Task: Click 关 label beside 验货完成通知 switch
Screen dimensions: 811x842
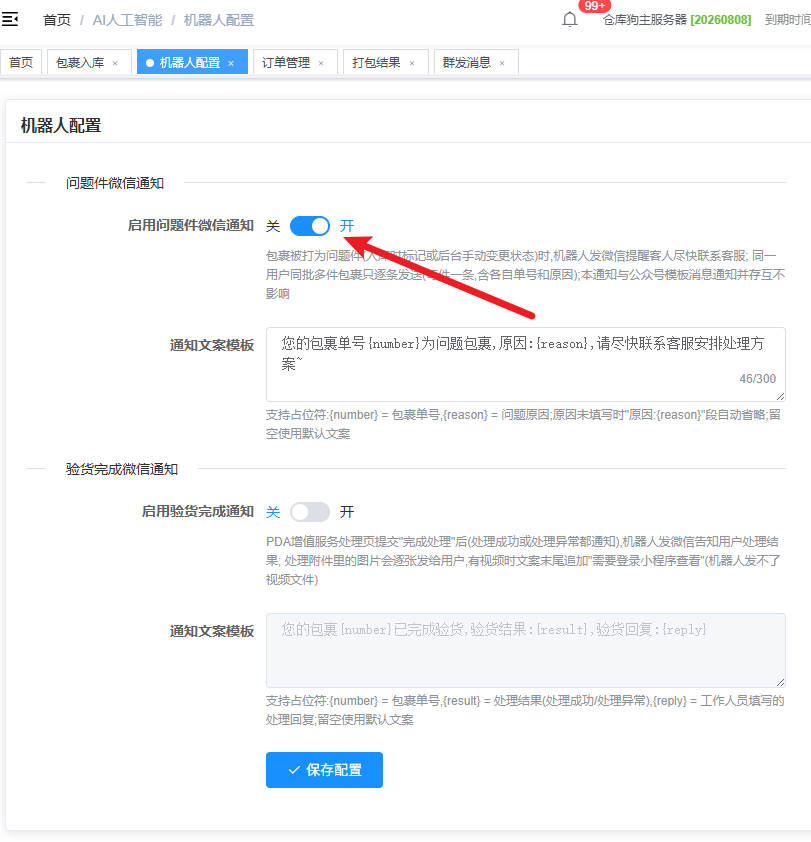Action: point(273,512)
